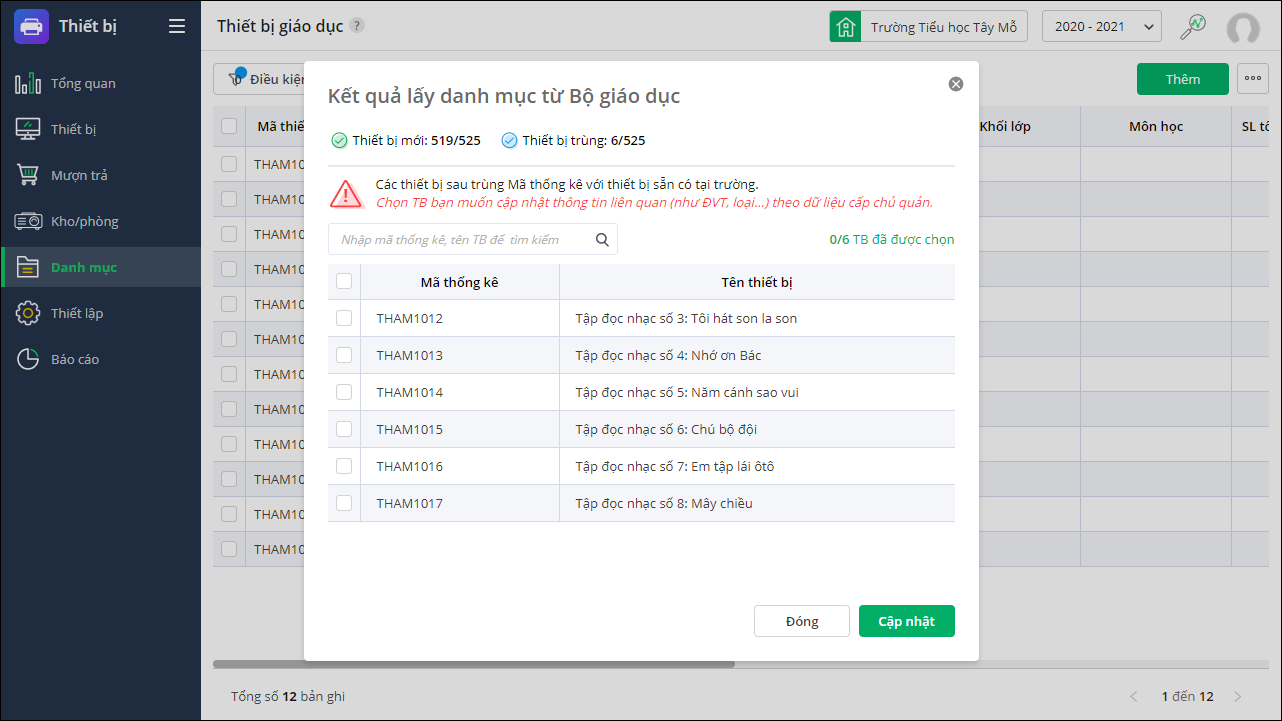This screenshot has height=721, width=1282.
Task: Navigate to Báo cáo in sidebar
Action: (x=75, y=359)
